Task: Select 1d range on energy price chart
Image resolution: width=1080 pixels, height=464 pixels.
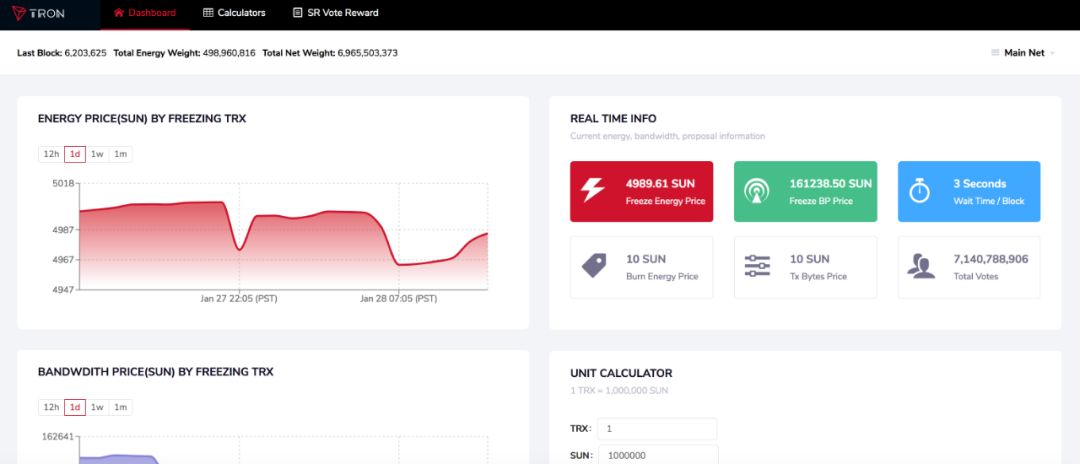Action: pyautogui.click(x=75, y=154)
